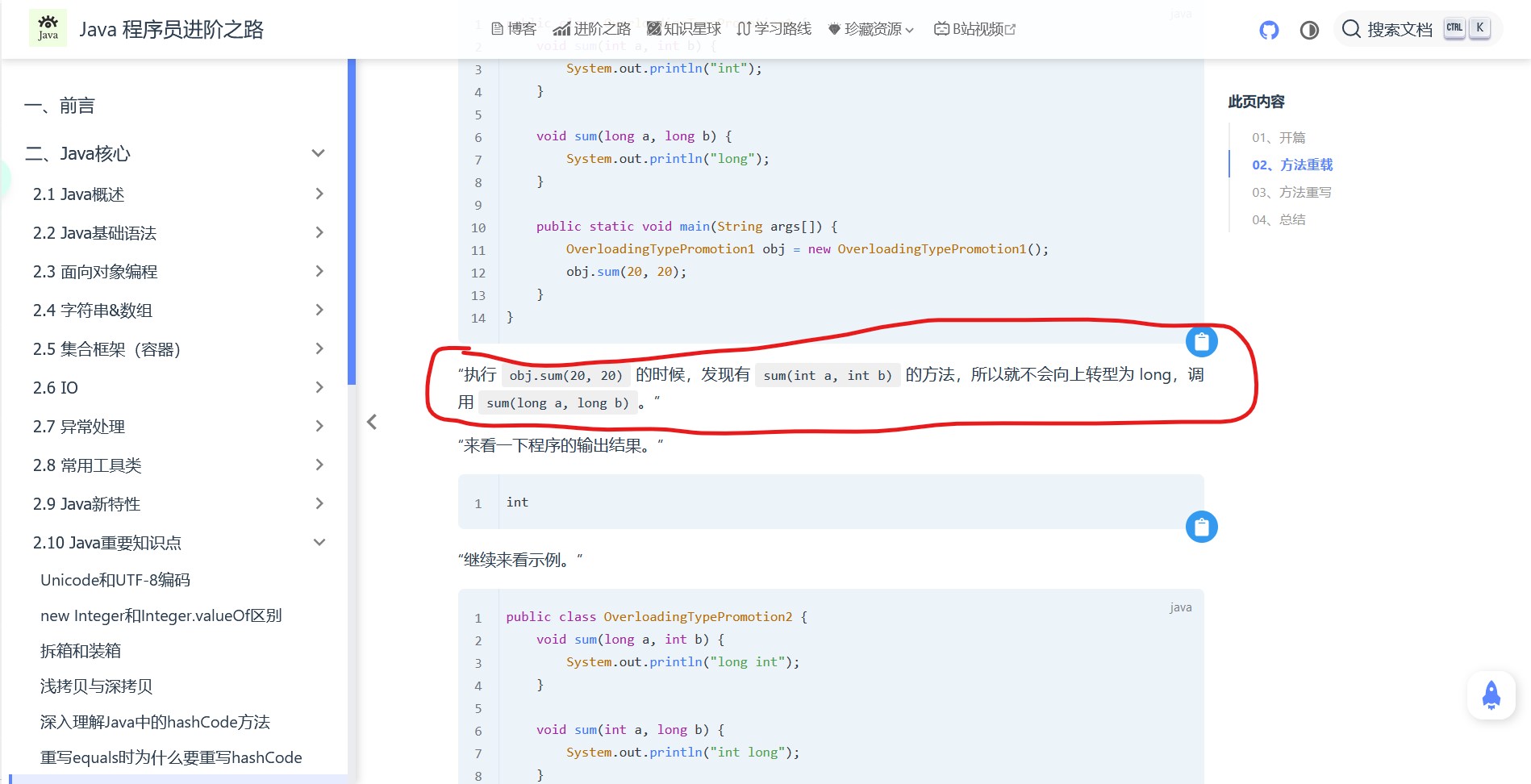Click inline code sum(int a, int b)
1531x784 pixels.
[x=828, y=375]
